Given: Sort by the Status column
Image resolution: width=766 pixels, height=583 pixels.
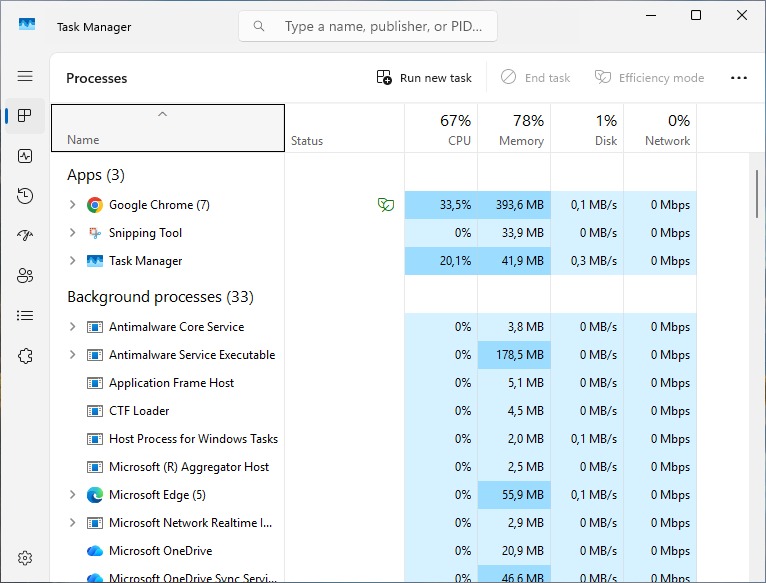Looking at the screenshot, I should 345,128.
